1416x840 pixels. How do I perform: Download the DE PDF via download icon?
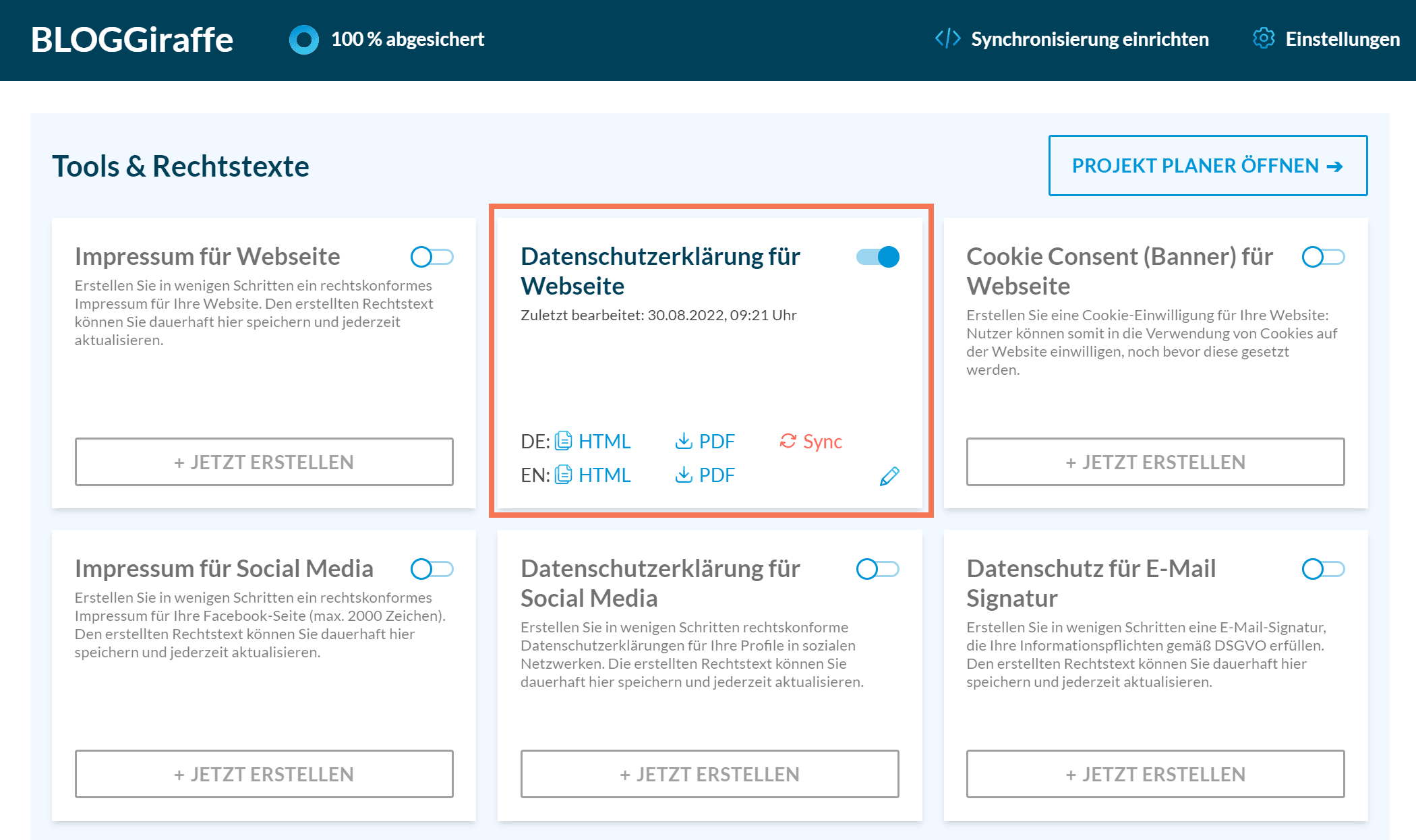pyautogui.click(x=684, y=441)
